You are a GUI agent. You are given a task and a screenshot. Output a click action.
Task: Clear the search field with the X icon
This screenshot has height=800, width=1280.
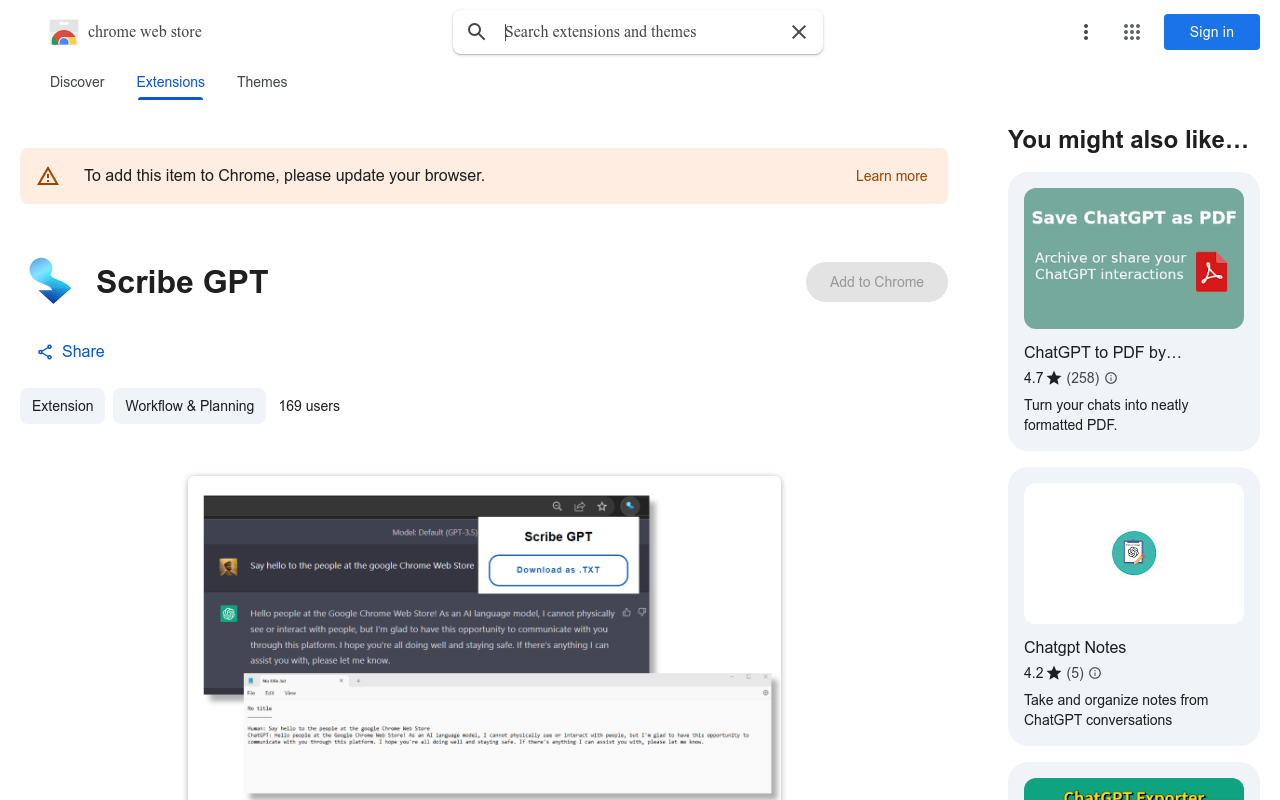coord(799,32)
